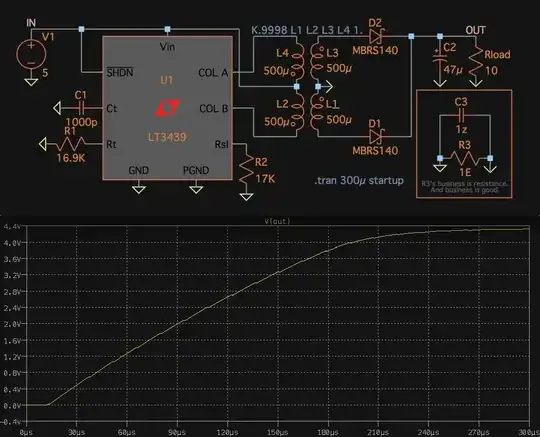Click the SHDN pin label
This screenshot has height=437, width=540.
(x=120, y=73)
